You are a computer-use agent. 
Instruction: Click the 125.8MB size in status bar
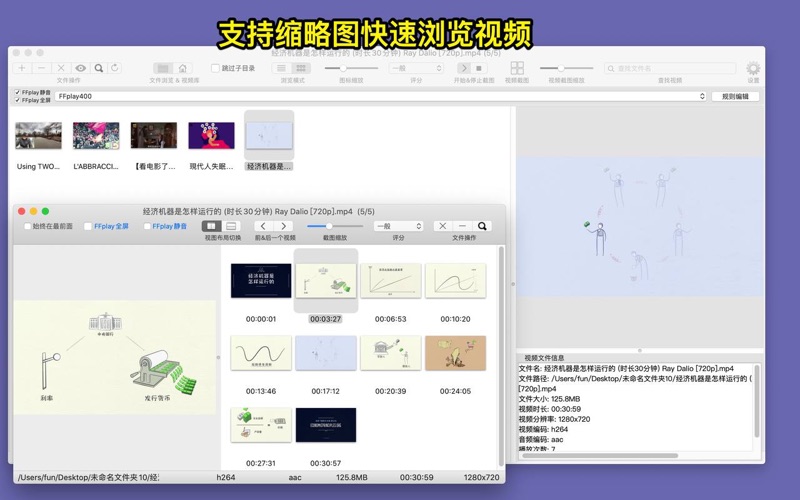pyautogui.click(x=352, y=478)
